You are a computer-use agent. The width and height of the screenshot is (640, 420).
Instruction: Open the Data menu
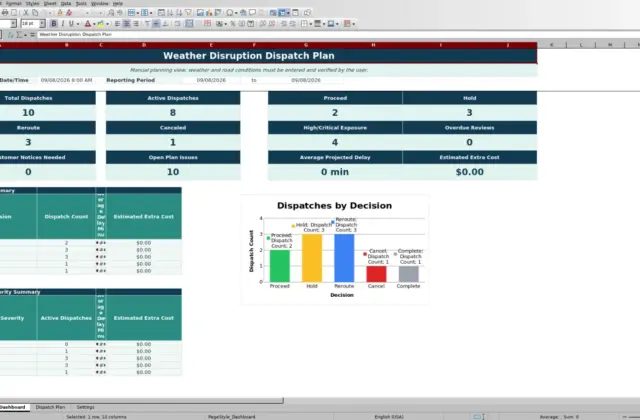point(66,3)
